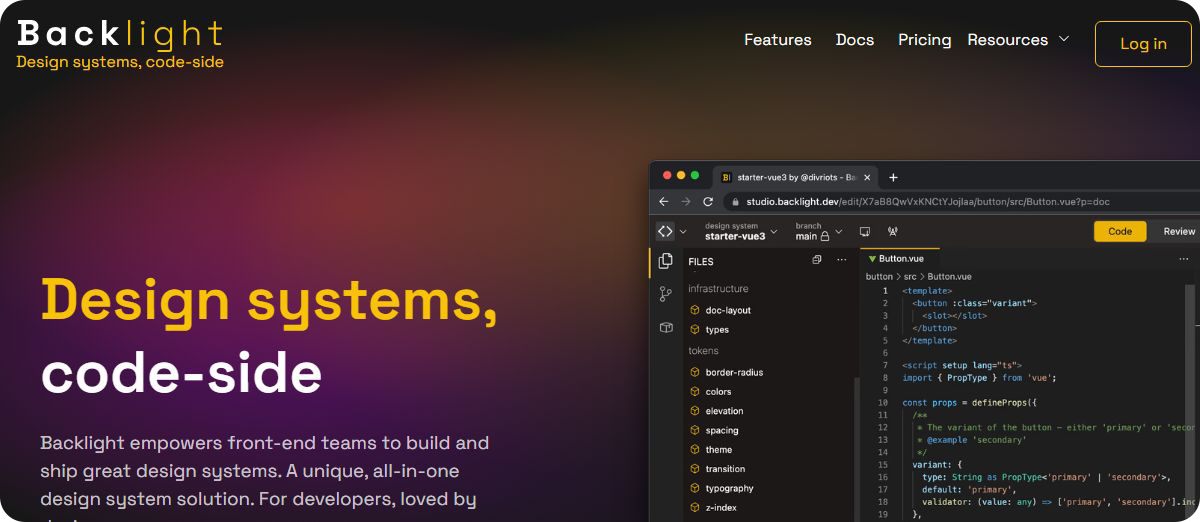This screenshot has height=522, width=1200.
Task: Click the starter-vue3 browser tab favicon
Action: click(726, 177)
